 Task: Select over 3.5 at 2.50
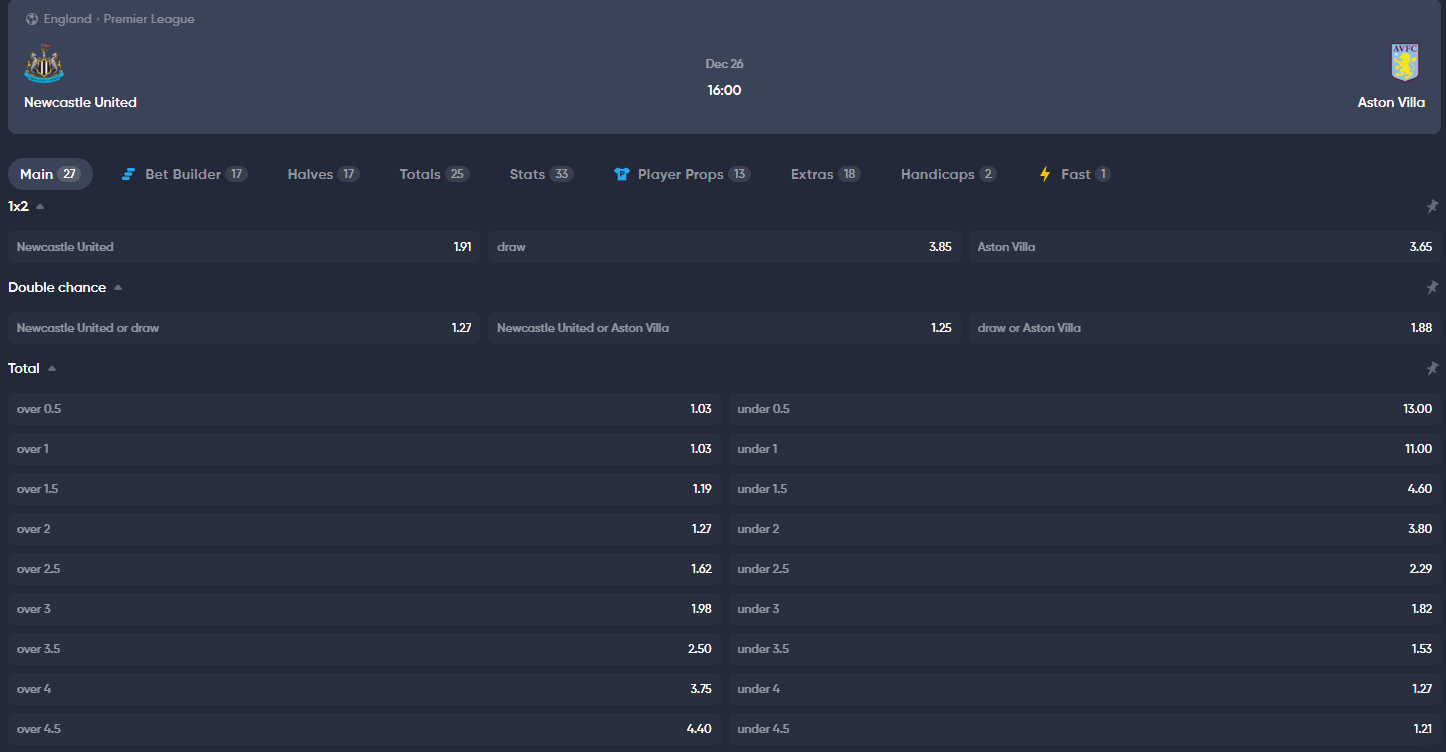click(x=364, y=649)
